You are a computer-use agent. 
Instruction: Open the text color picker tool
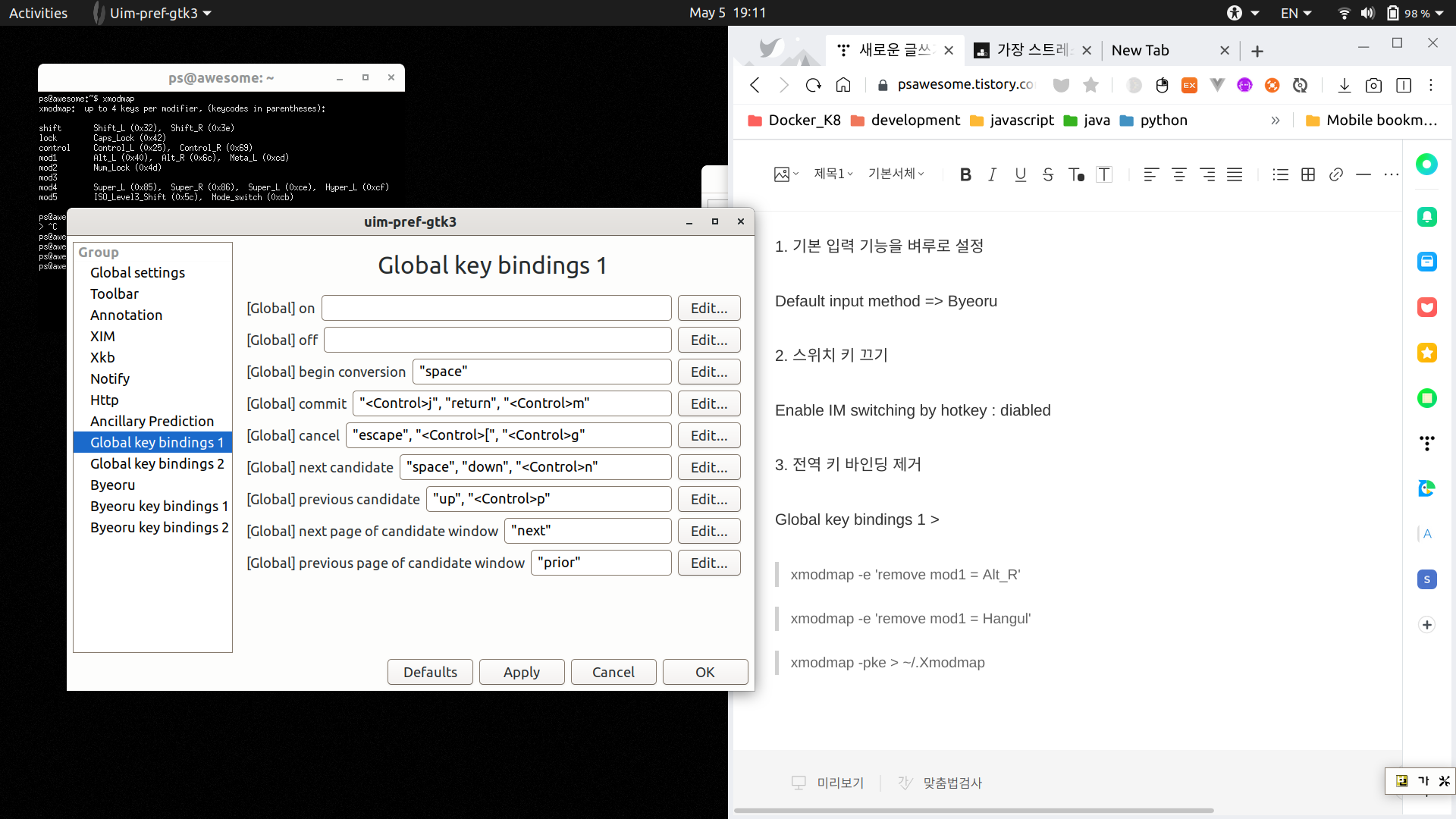coord(1075,174)
